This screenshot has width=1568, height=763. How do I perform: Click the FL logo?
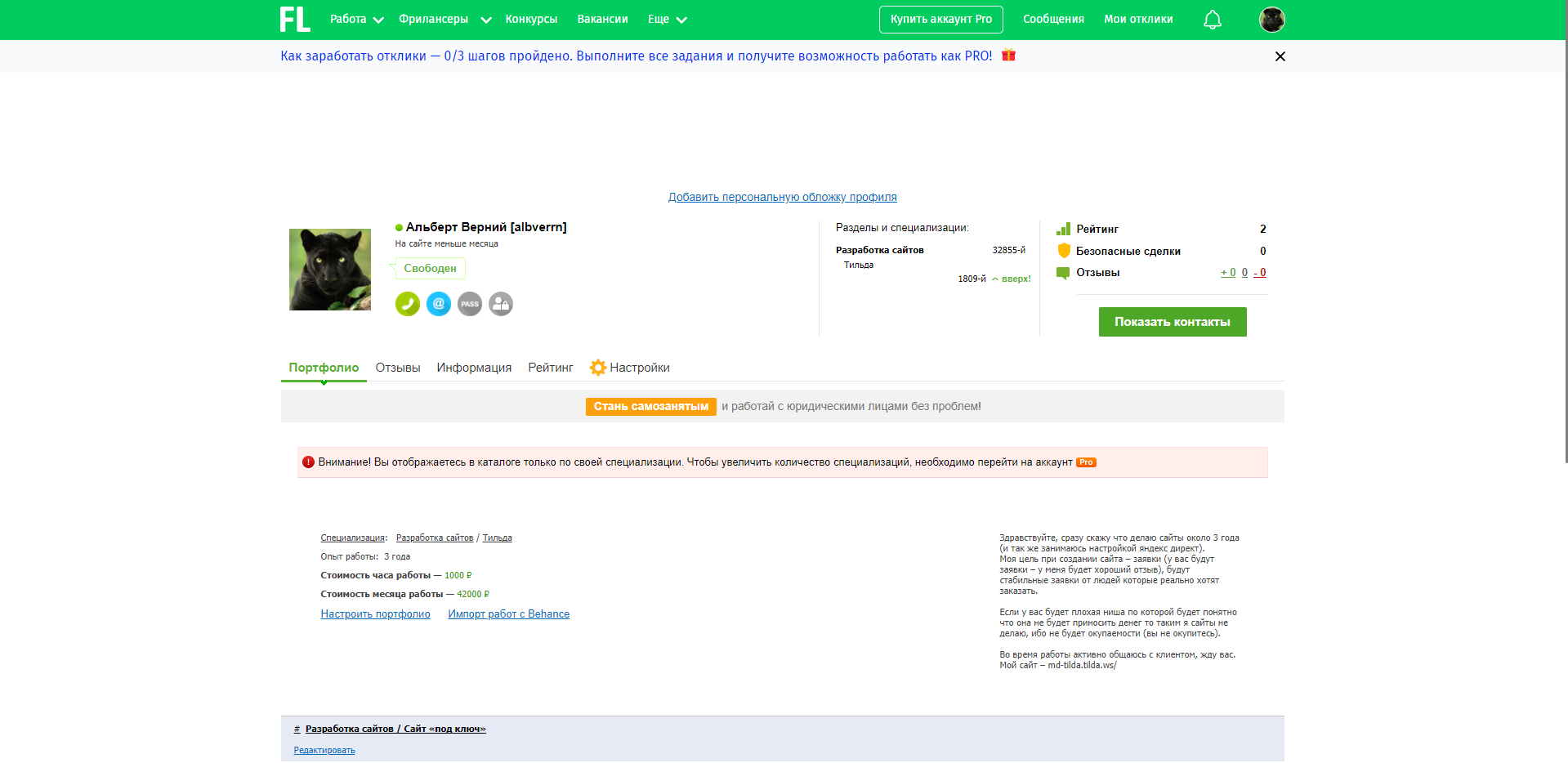point(295,20)
